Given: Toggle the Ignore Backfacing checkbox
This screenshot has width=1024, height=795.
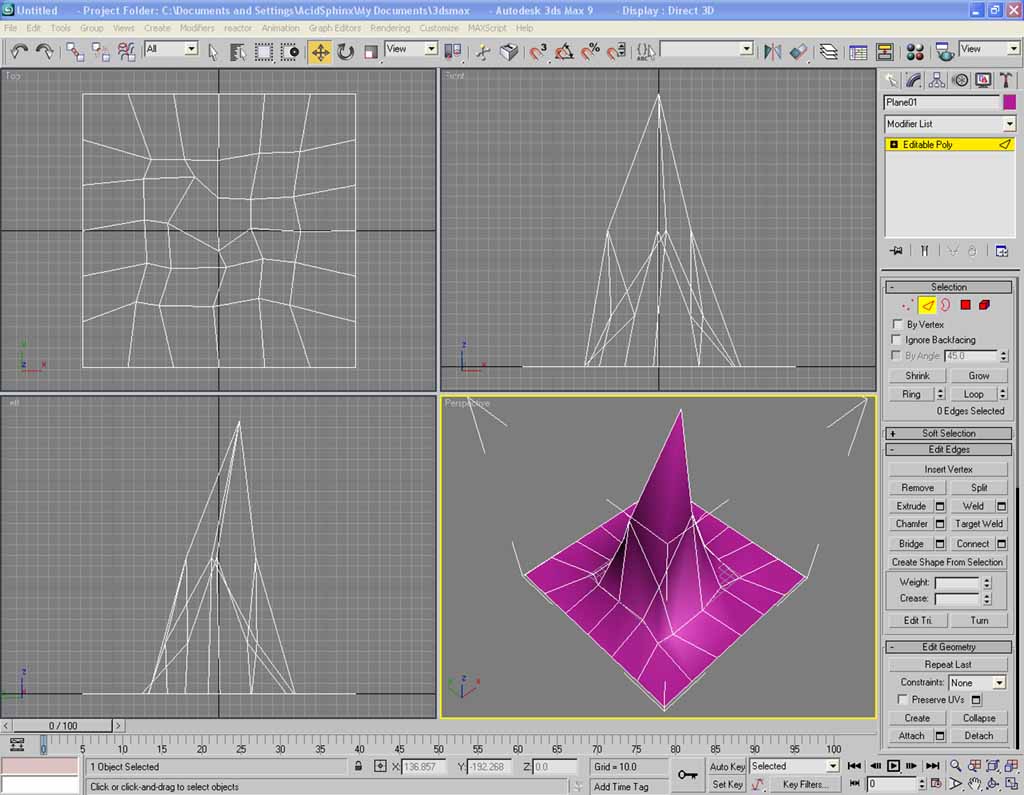Looking at the screenshot, I should pos(897,340).
